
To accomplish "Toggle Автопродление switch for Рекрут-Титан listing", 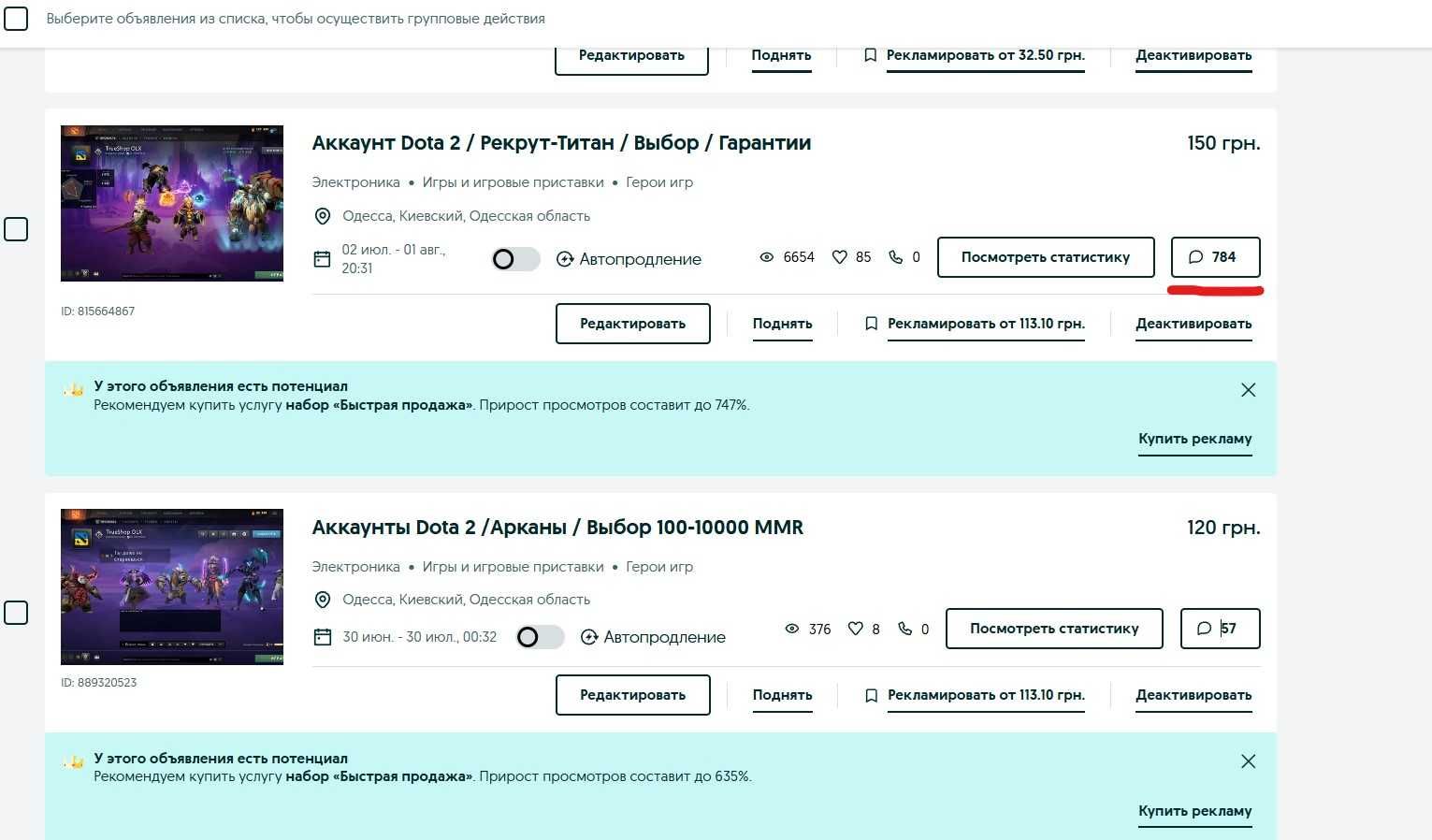I will pyautogui.click(x=515, y=259).
